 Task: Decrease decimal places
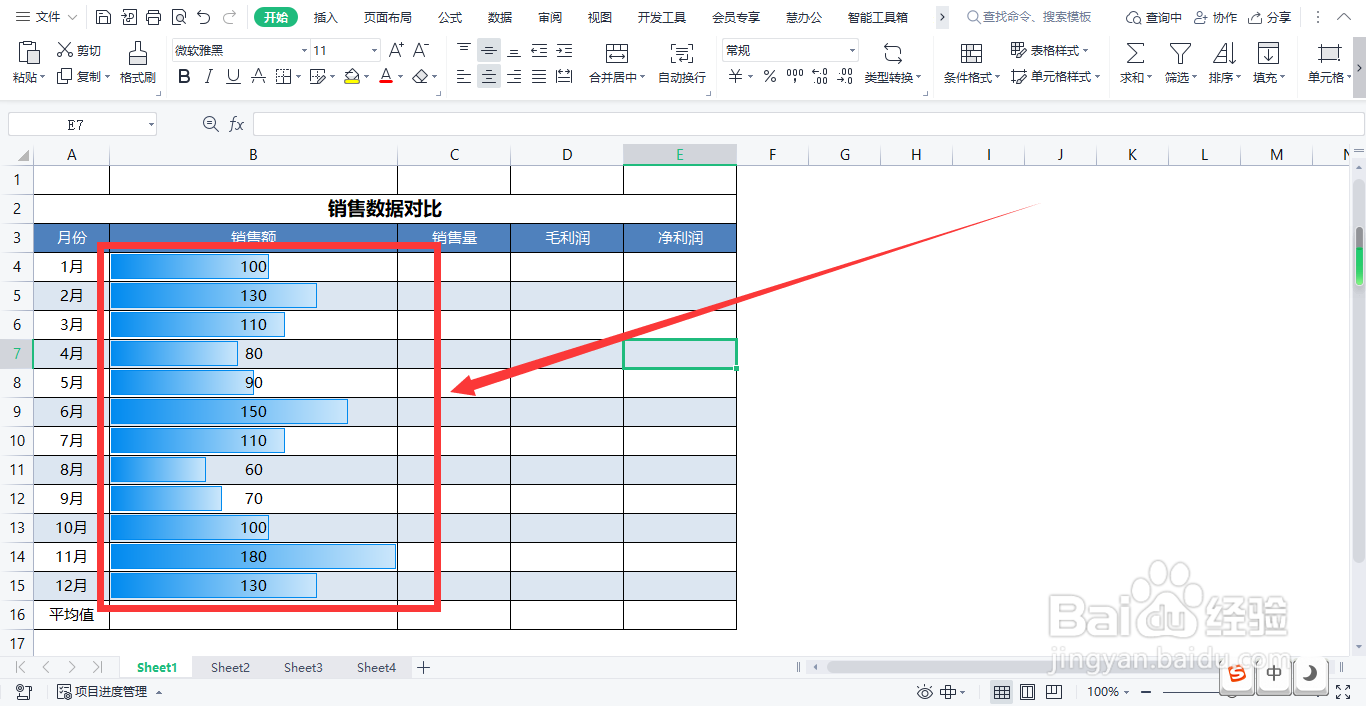pos(844,76)
